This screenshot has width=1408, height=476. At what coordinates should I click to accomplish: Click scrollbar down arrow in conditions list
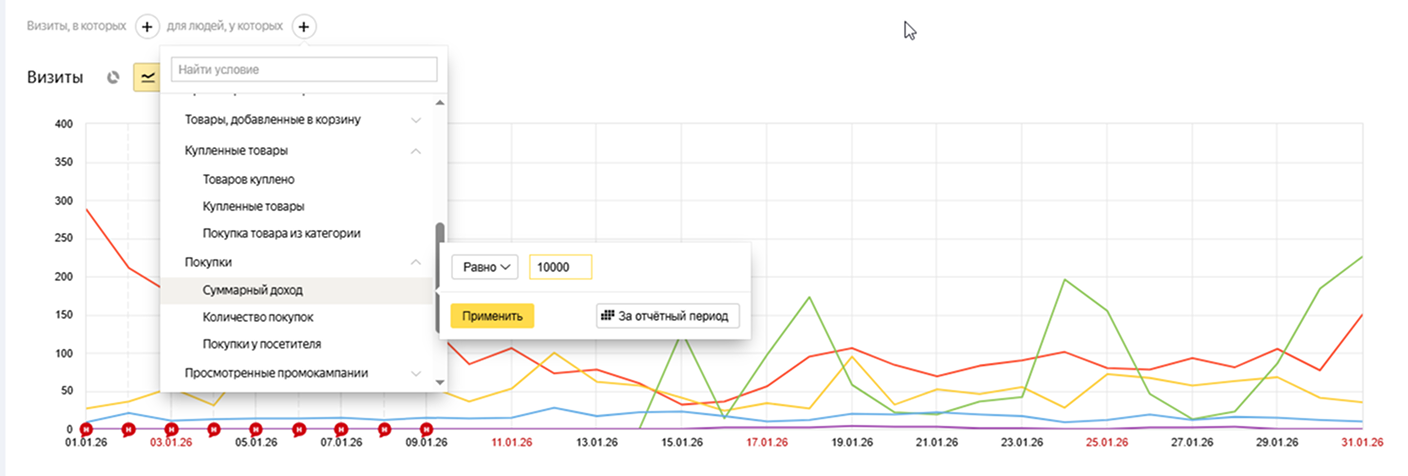click(x=439, y=382)
